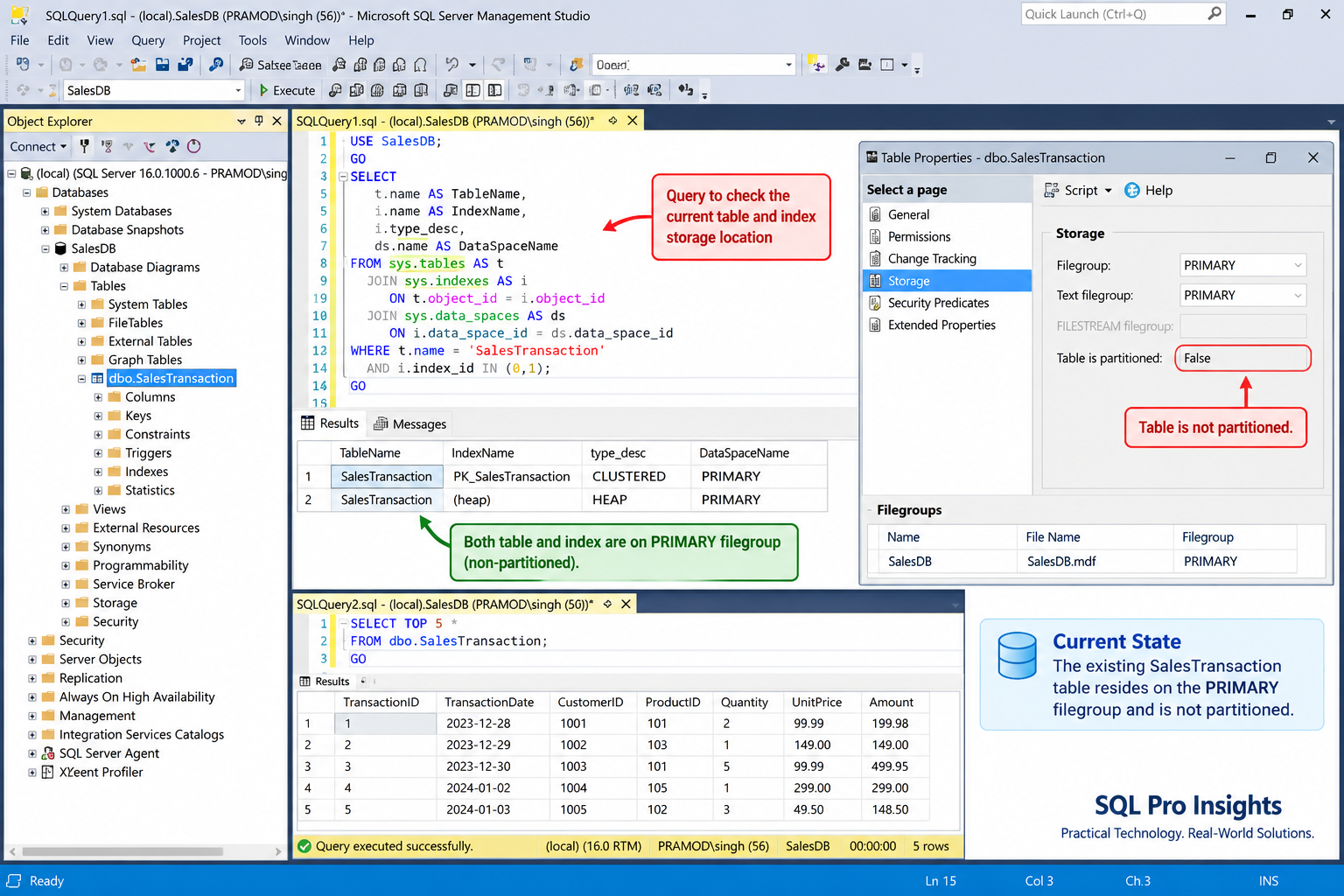This screenshot has width=1344, height=896.
Task: Open the Query menu
Action: (x=148, y=40)
